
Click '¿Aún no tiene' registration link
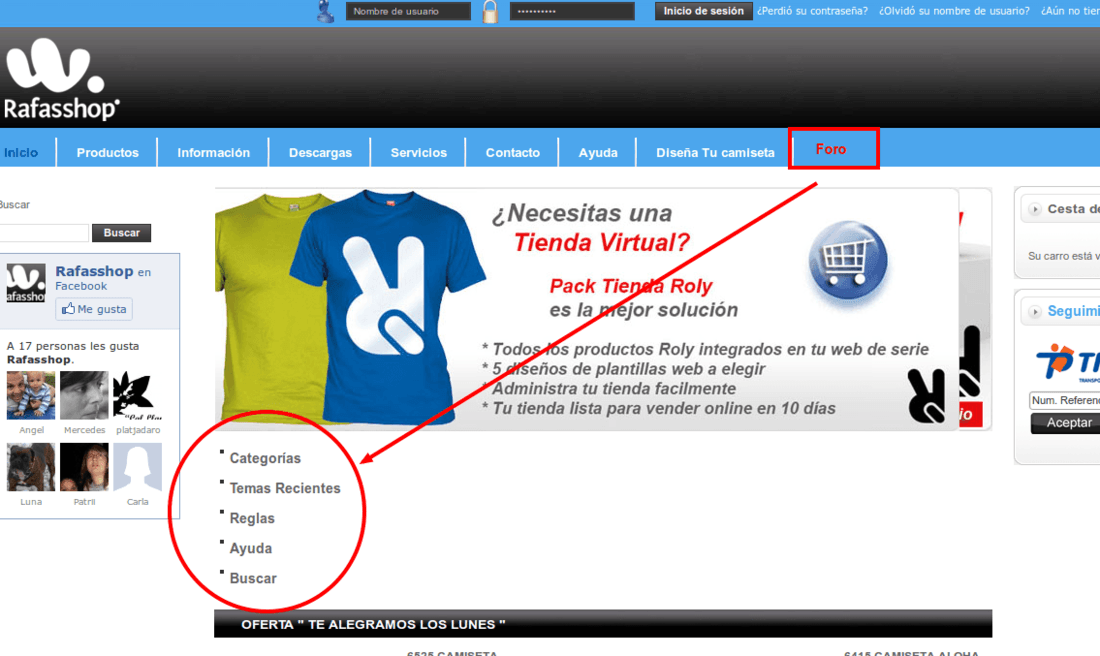[x=1070, y=11]
